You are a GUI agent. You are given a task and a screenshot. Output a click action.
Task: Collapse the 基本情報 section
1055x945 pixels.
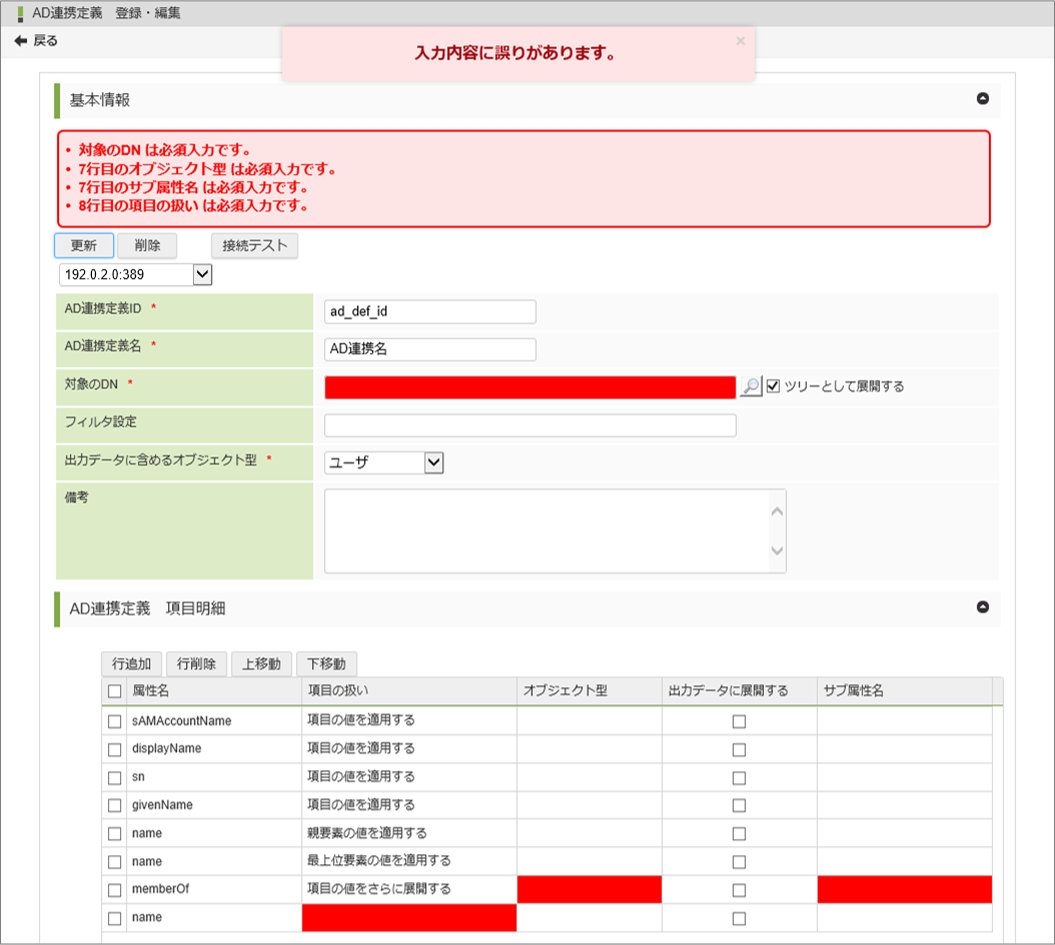[982, 99]
